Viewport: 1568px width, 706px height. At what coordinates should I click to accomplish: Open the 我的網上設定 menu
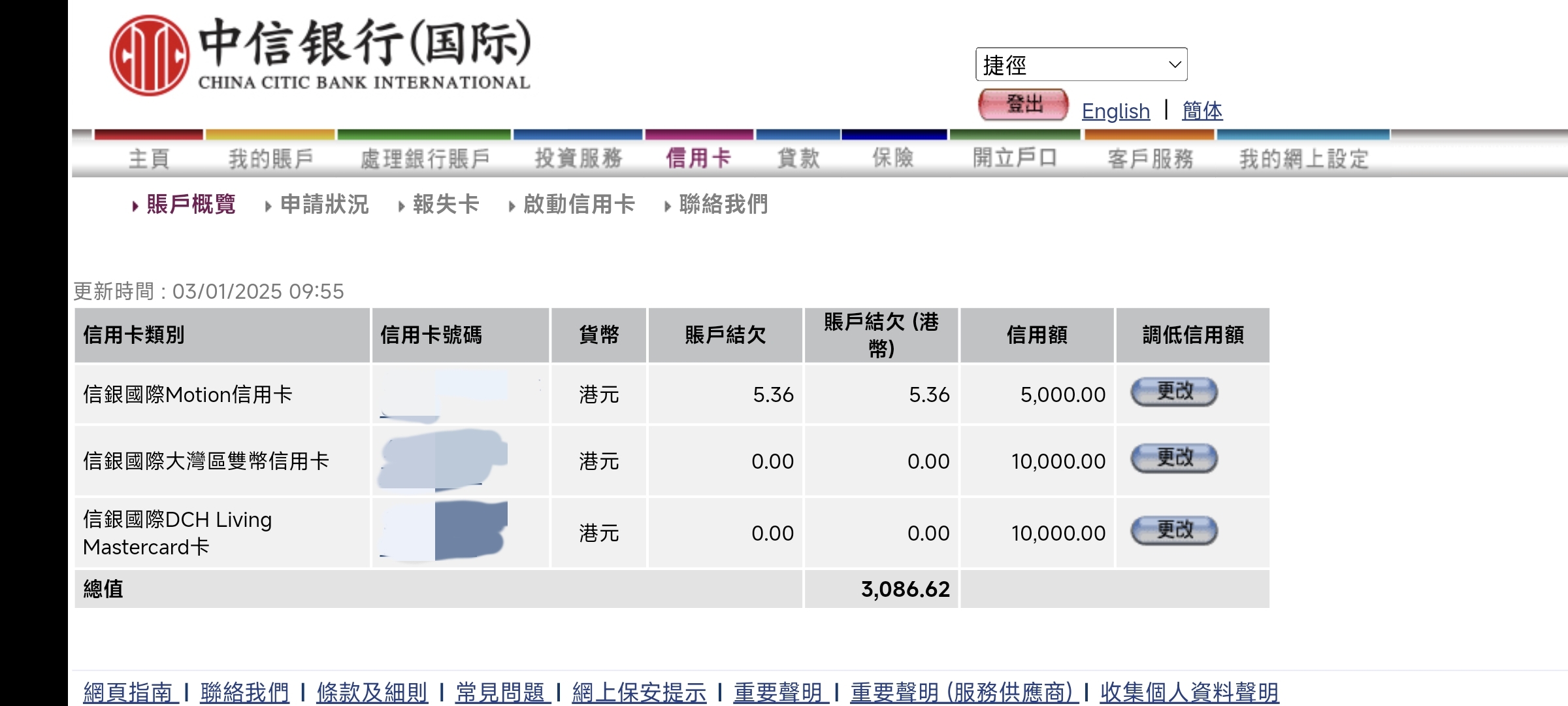[x=1304, y=158]
